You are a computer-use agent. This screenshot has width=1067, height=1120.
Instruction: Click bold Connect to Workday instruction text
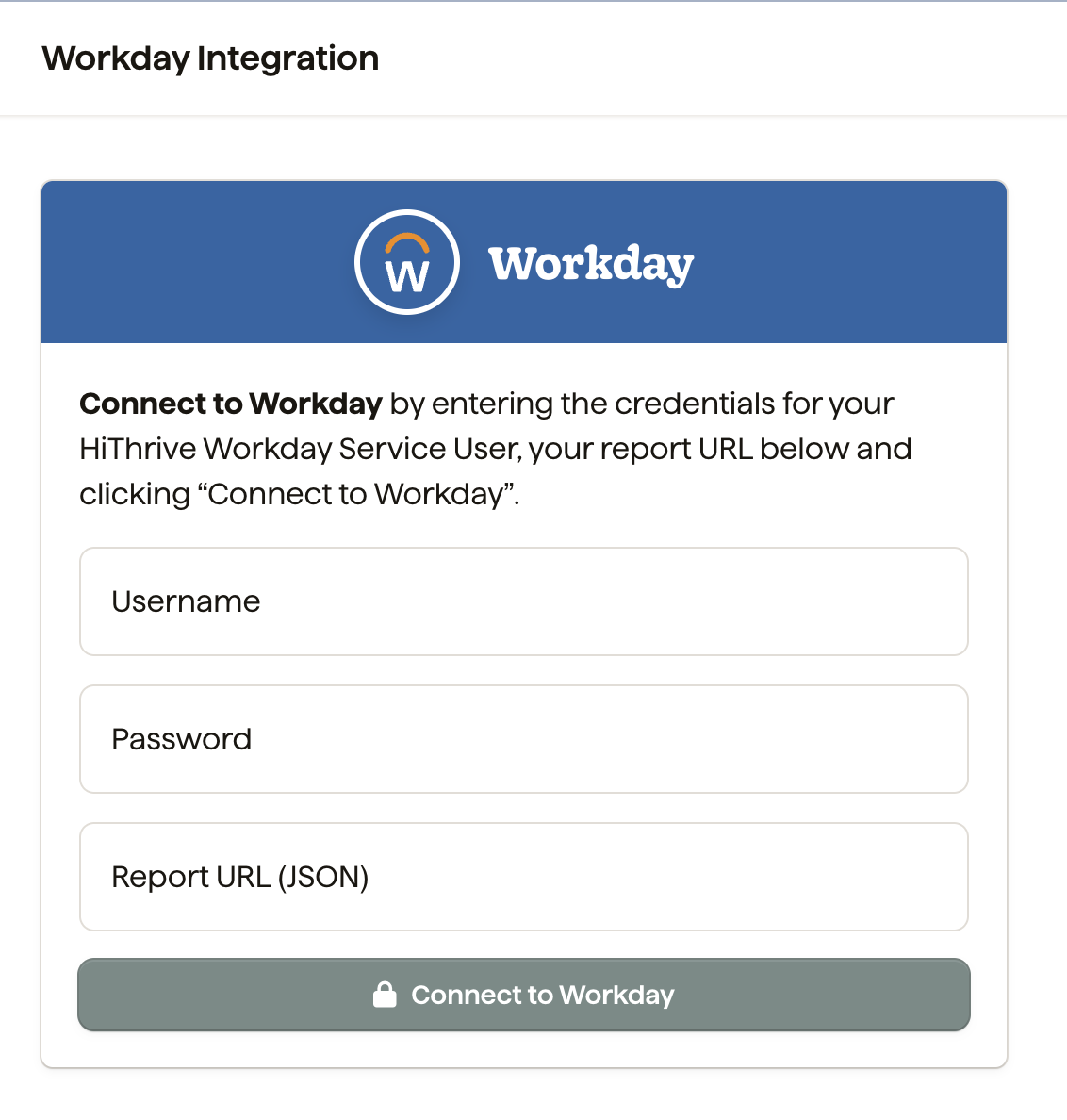[x=230, y=404]
